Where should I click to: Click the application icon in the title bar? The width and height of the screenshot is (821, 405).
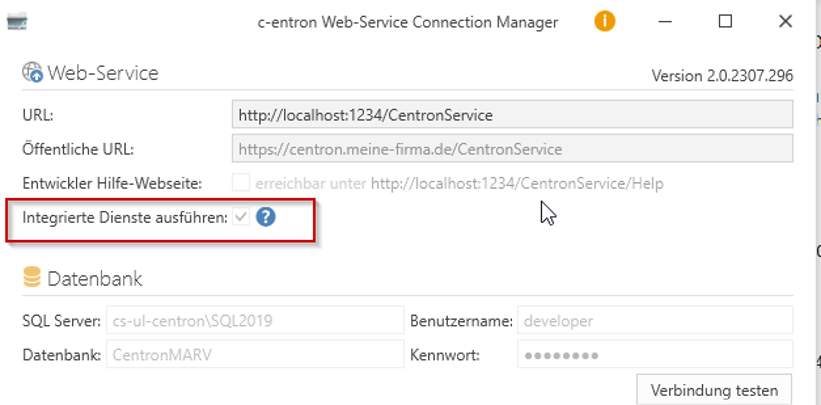pyautogui.click(x=17, y=21)
